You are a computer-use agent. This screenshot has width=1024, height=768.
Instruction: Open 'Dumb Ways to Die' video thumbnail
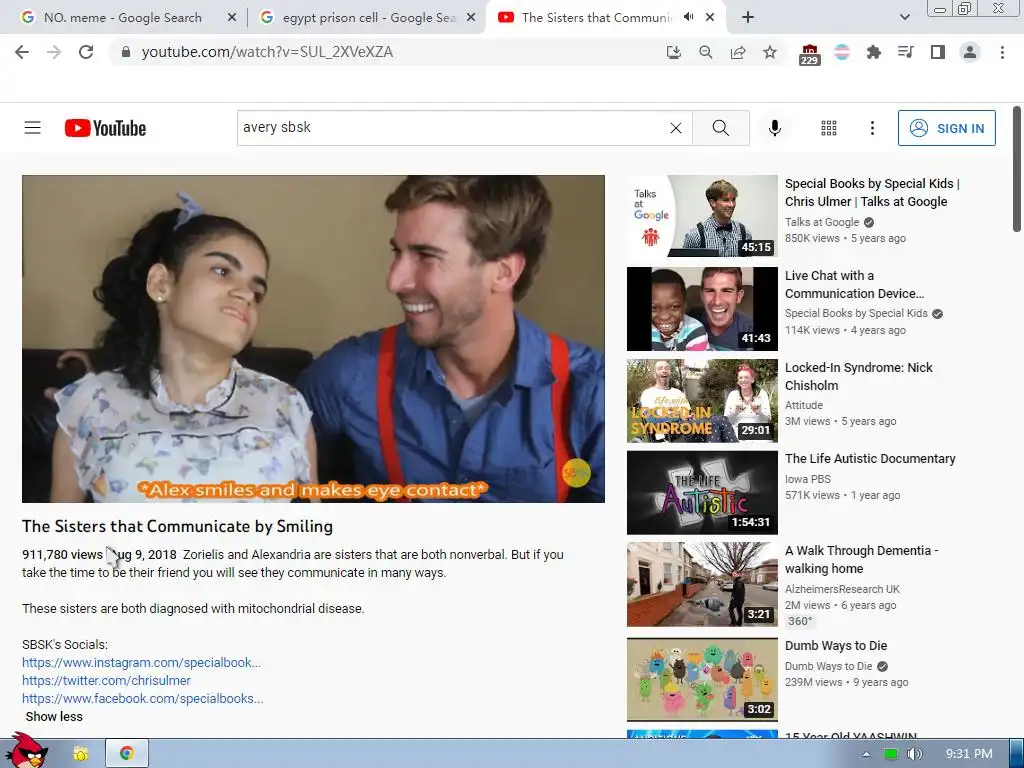[702, 679]
